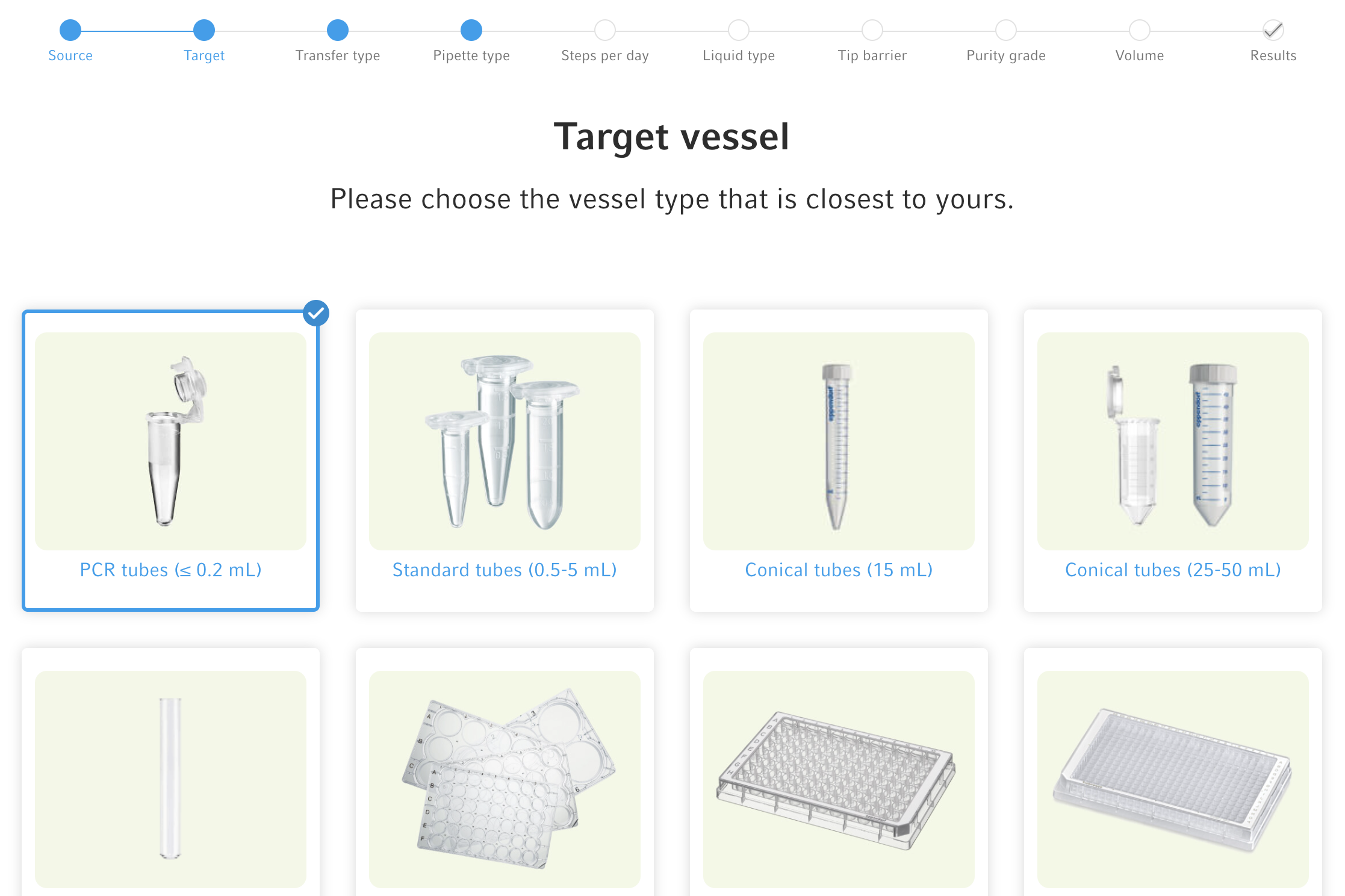Open the Tip barrier step label
Image resolution: width=1345 pixels, height=896 pixels.
(x=872, y=55)
